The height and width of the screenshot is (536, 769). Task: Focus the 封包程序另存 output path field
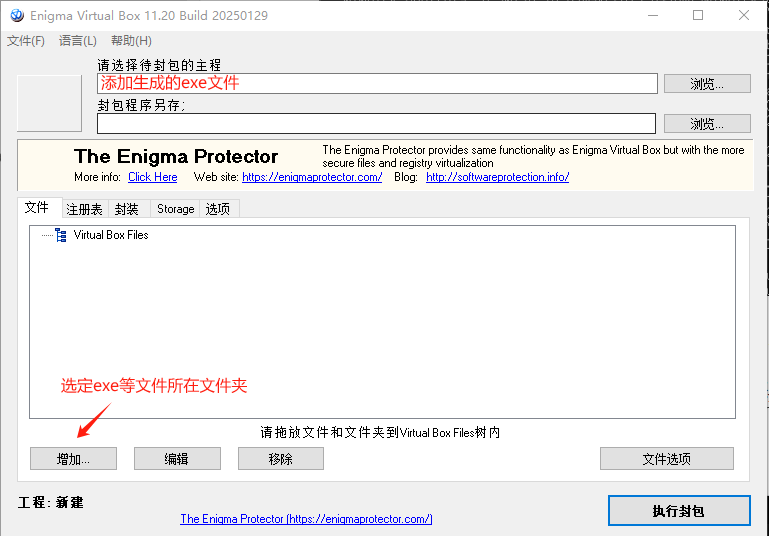click(376, 124)
